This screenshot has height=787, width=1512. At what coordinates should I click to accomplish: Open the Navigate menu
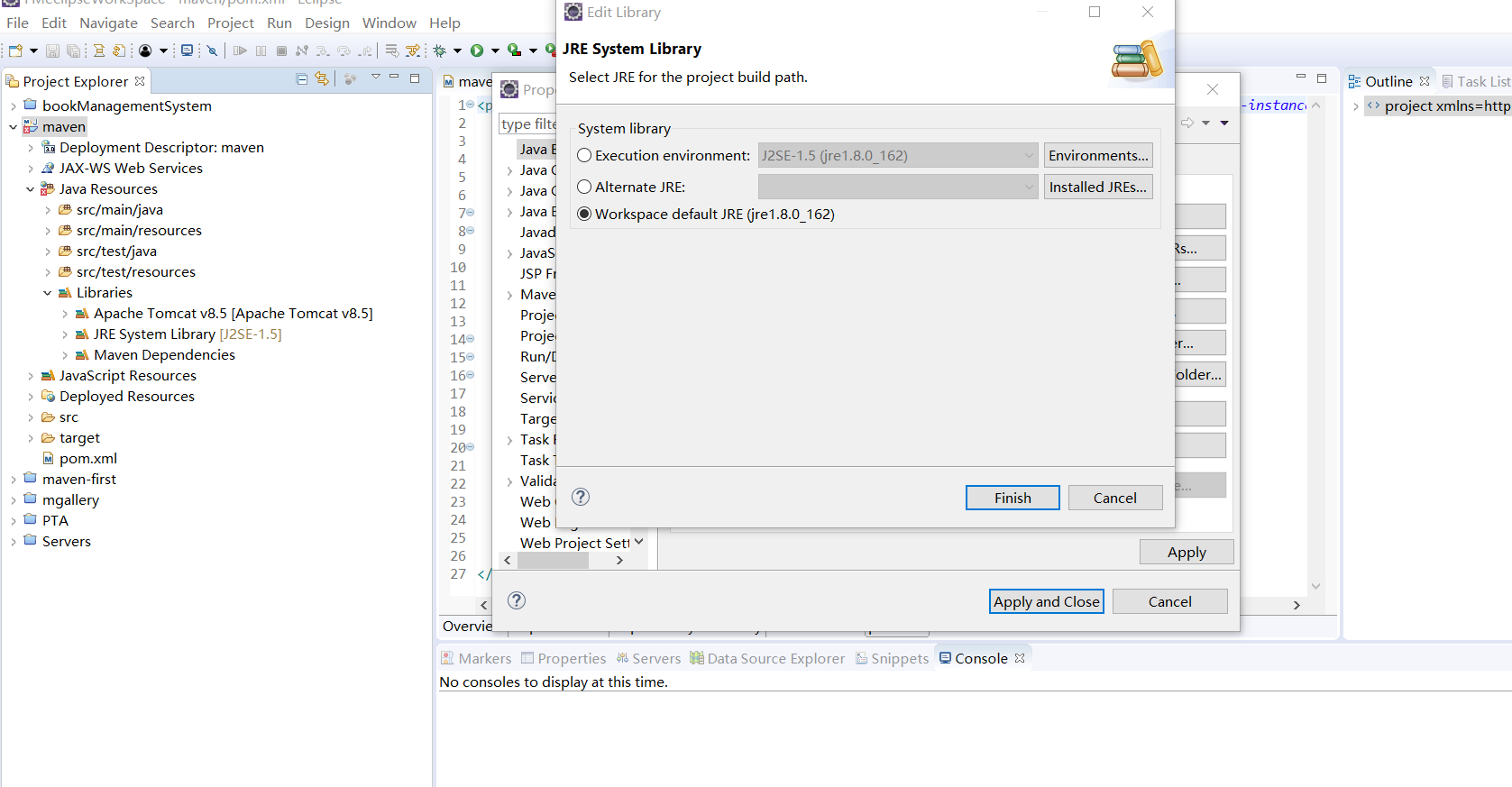click(x=108, y=23)
